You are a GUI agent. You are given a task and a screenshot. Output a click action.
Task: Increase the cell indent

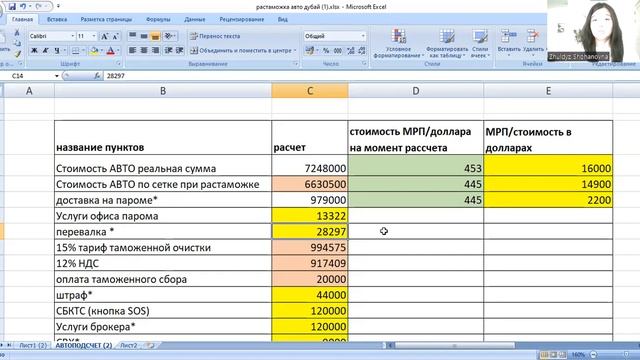click(180, 50)
